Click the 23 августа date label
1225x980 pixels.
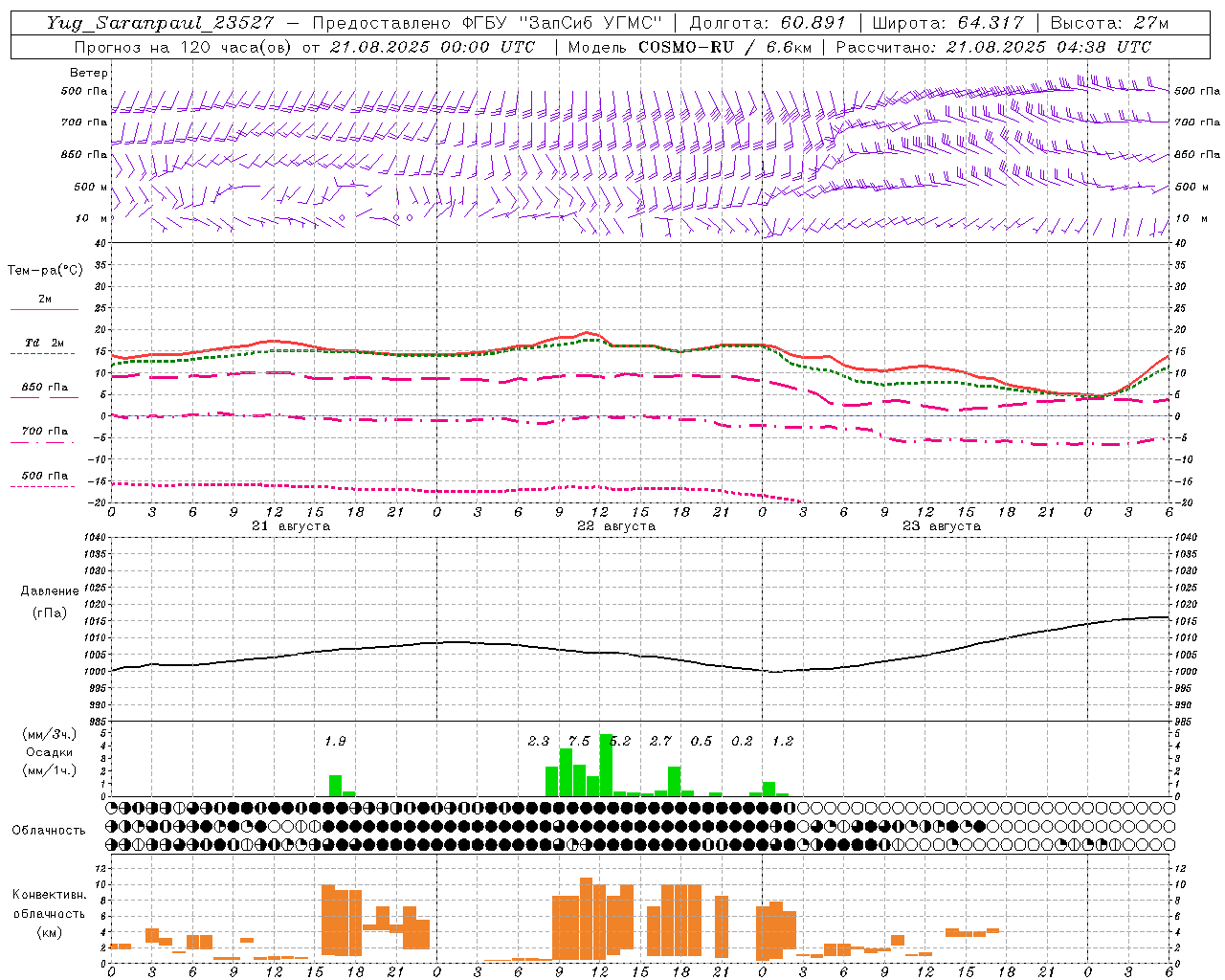coord(942,526)
